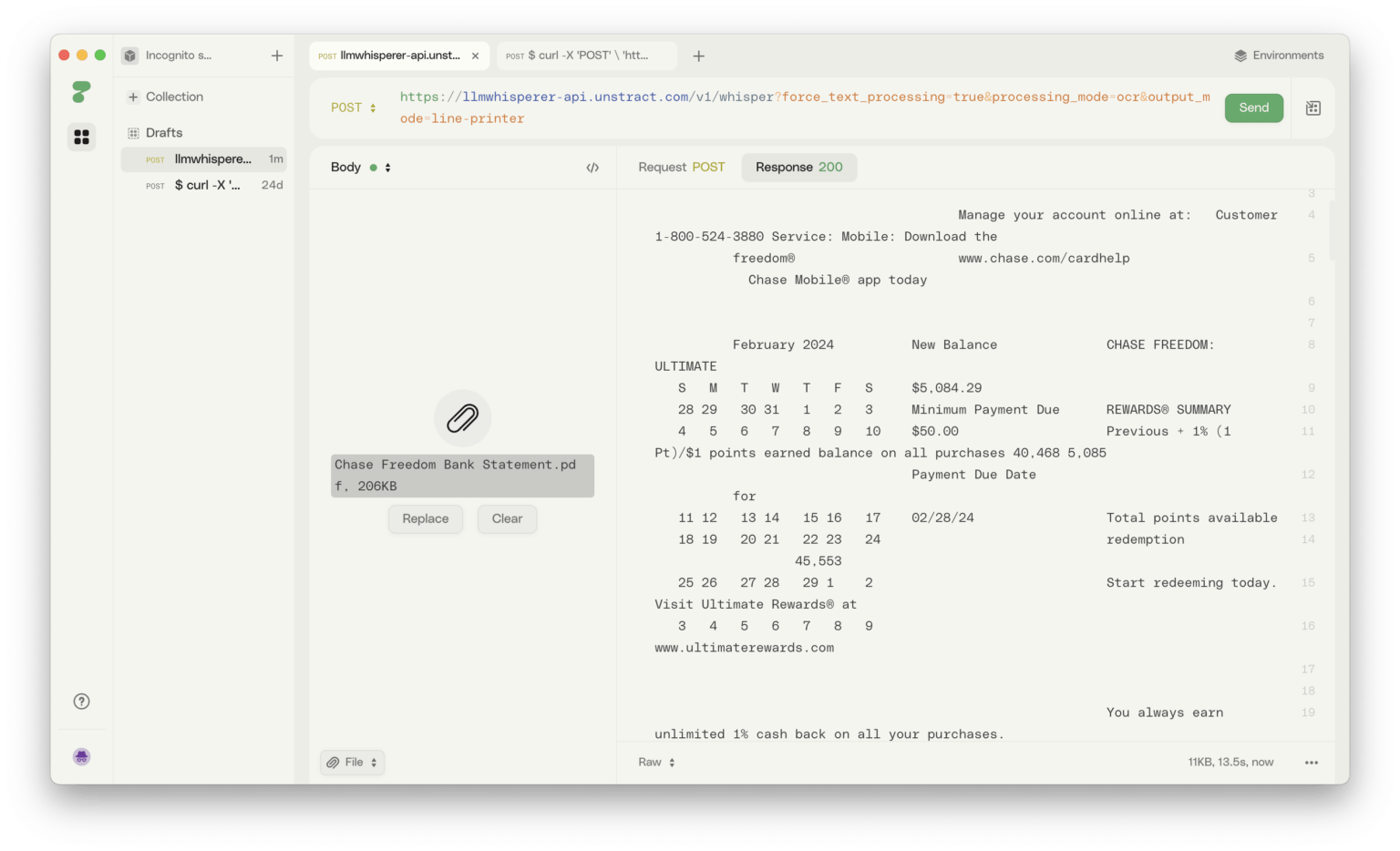Select the Response 200 tab

798,167
